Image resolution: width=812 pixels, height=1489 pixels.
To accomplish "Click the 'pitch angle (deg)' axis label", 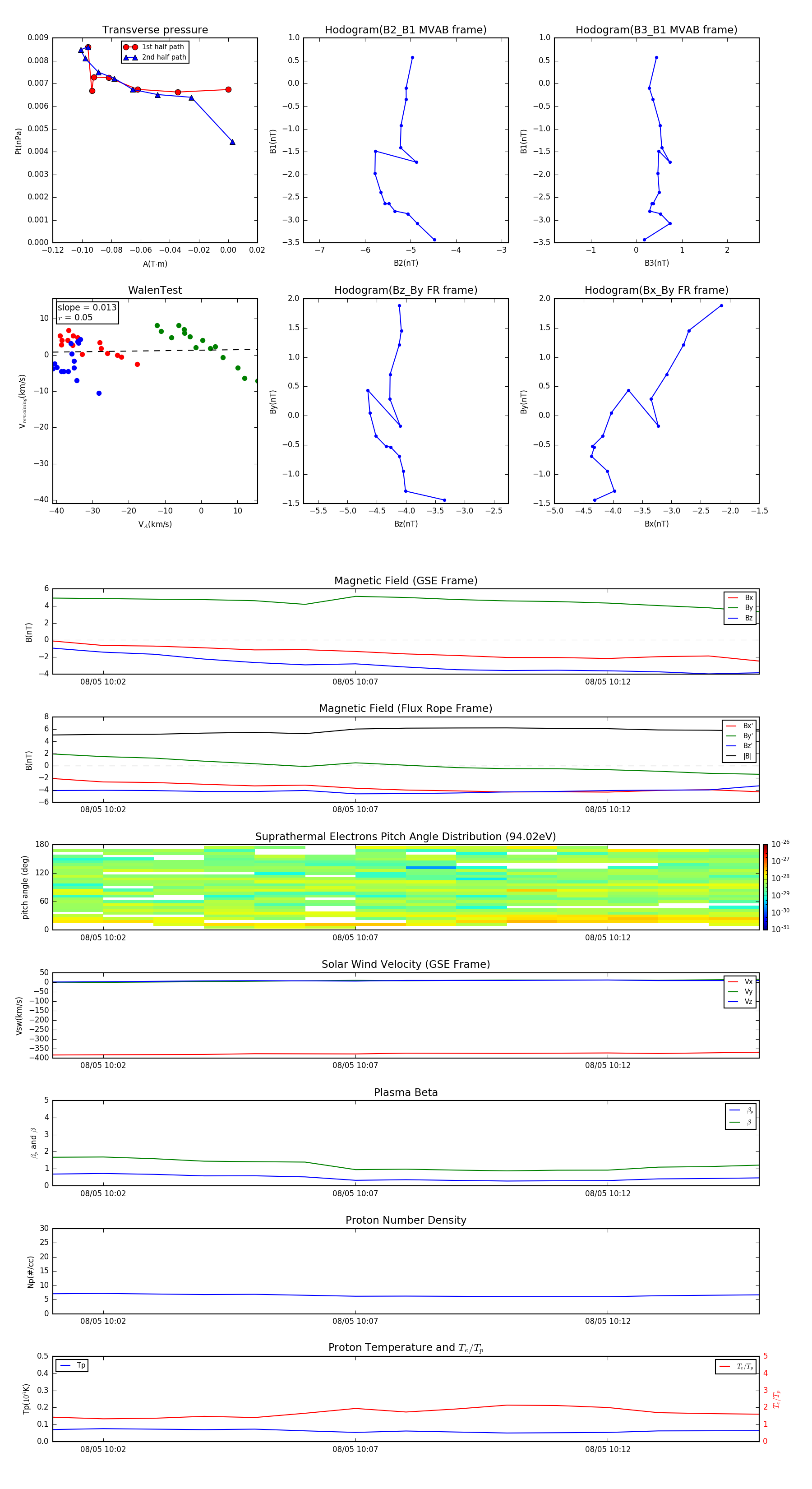I will click(25, 887).
